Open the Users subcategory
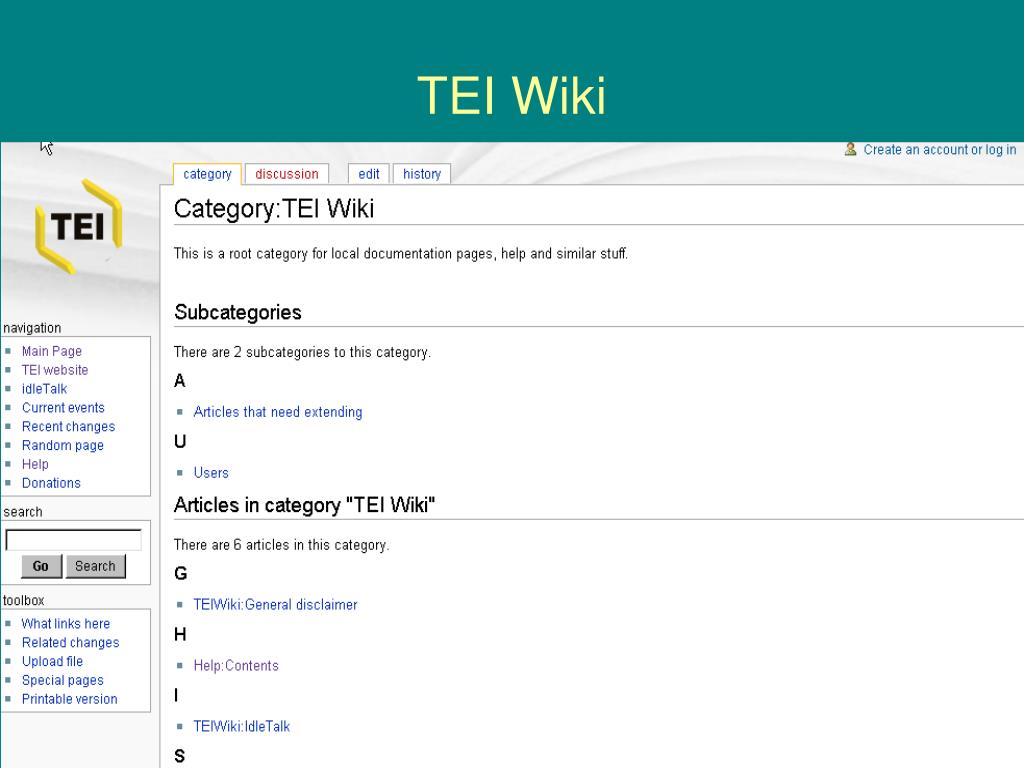Screen dimensions: 1024x768 click(211, 473)
